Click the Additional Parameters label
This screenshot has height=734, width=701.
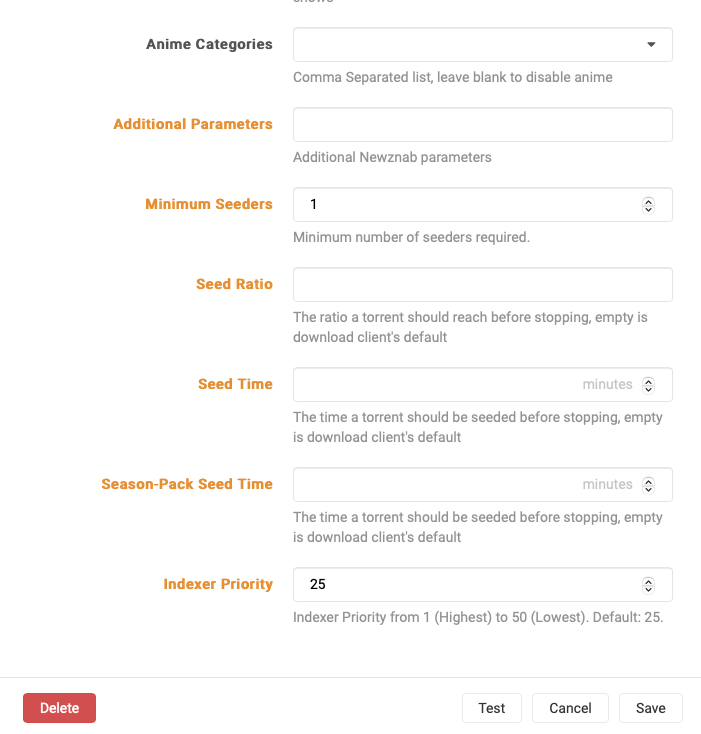(x=193, y=124)
